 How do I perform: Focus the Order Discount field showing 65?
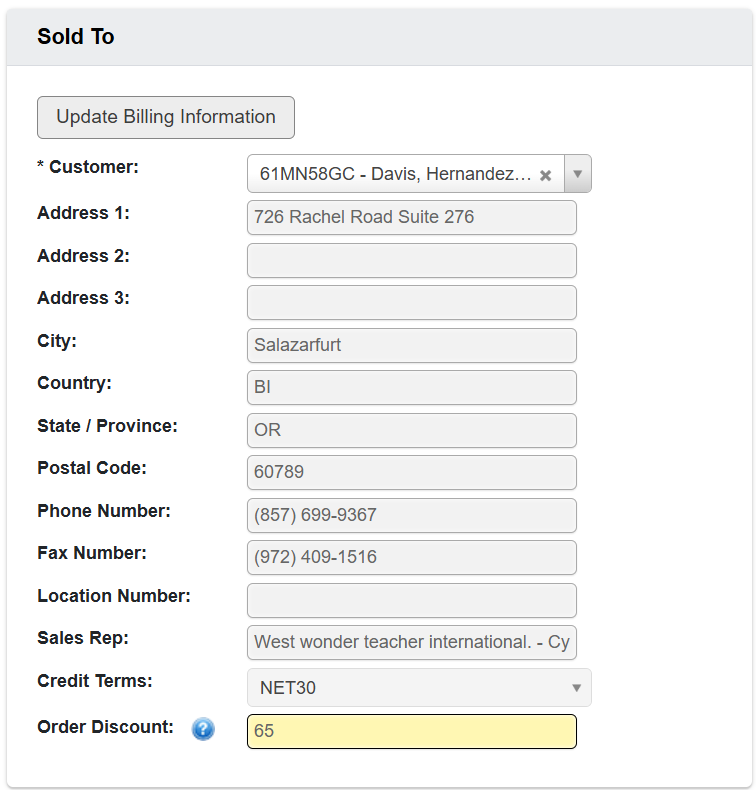pyautogui.click(x=411, y=732)
